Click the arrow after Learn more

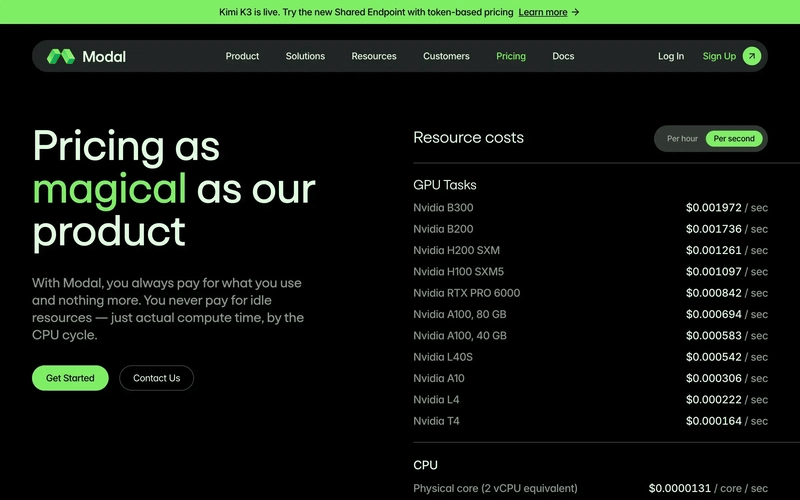pyautogui.click(x=576, y=12)
